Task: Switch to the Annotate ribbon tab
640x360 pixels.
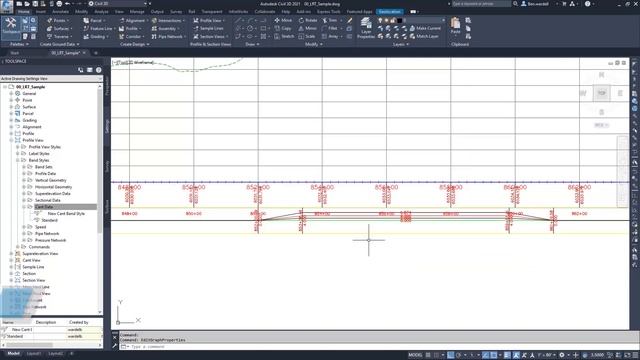Action: tap(60, 11)
